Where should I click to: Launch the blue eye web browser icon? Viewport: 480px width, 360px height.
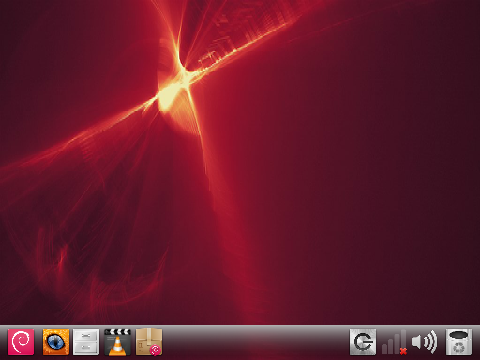tap(56, 342)
